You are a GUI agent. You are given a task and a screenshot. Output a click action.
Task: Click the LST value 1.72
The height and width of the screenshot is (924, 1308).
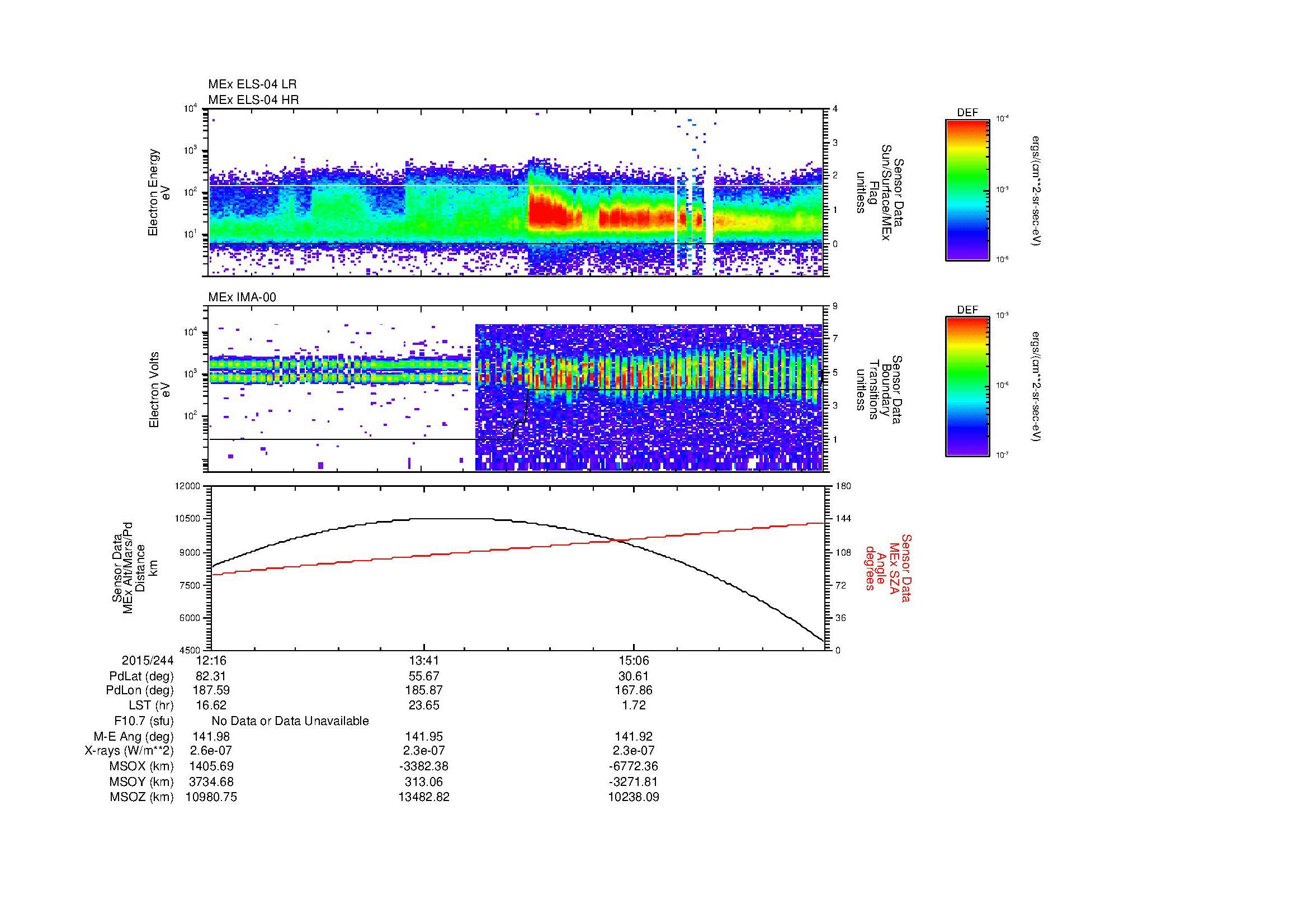coord(634,705)
